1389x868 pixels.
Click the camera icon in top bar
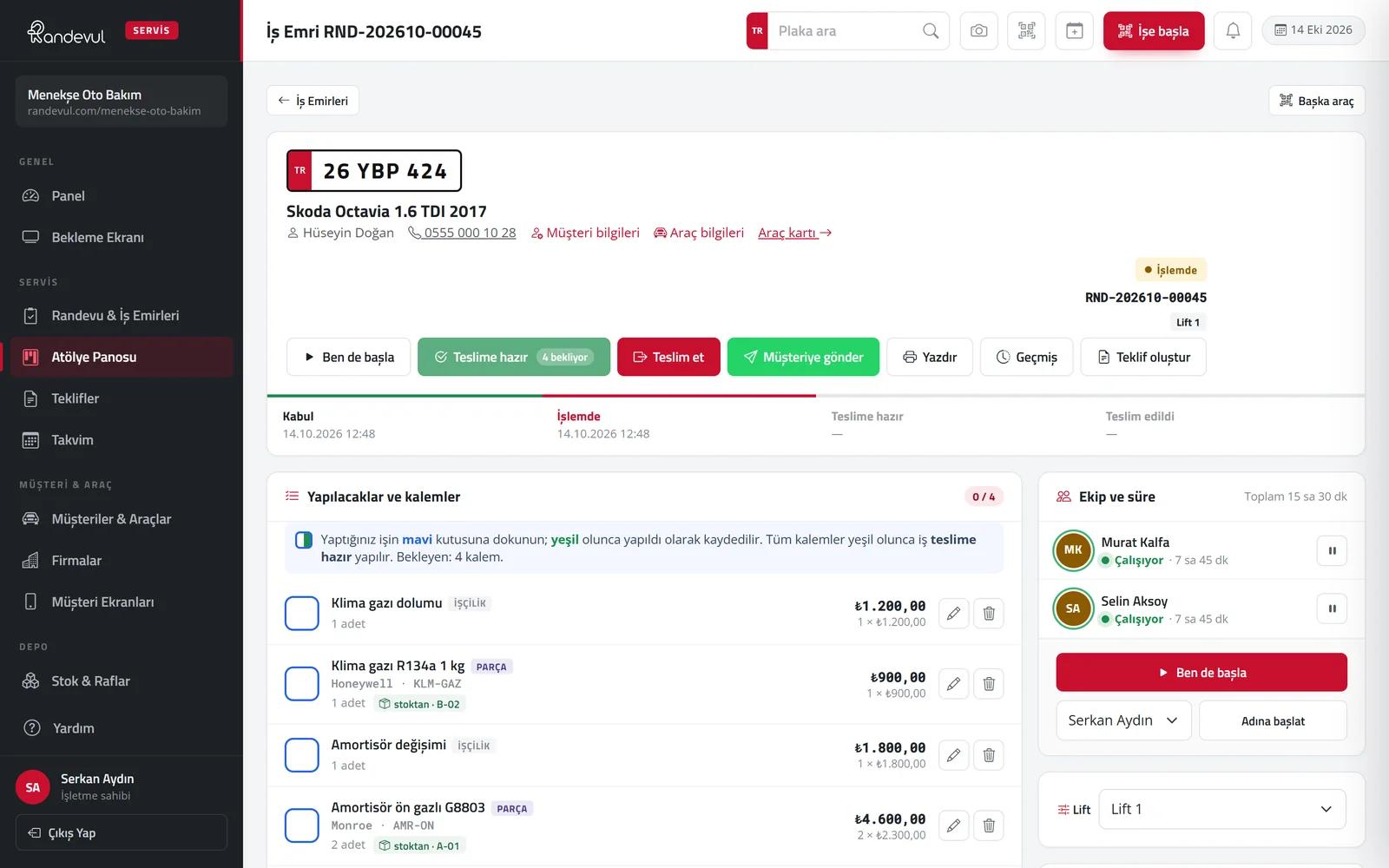coord(978,31)
